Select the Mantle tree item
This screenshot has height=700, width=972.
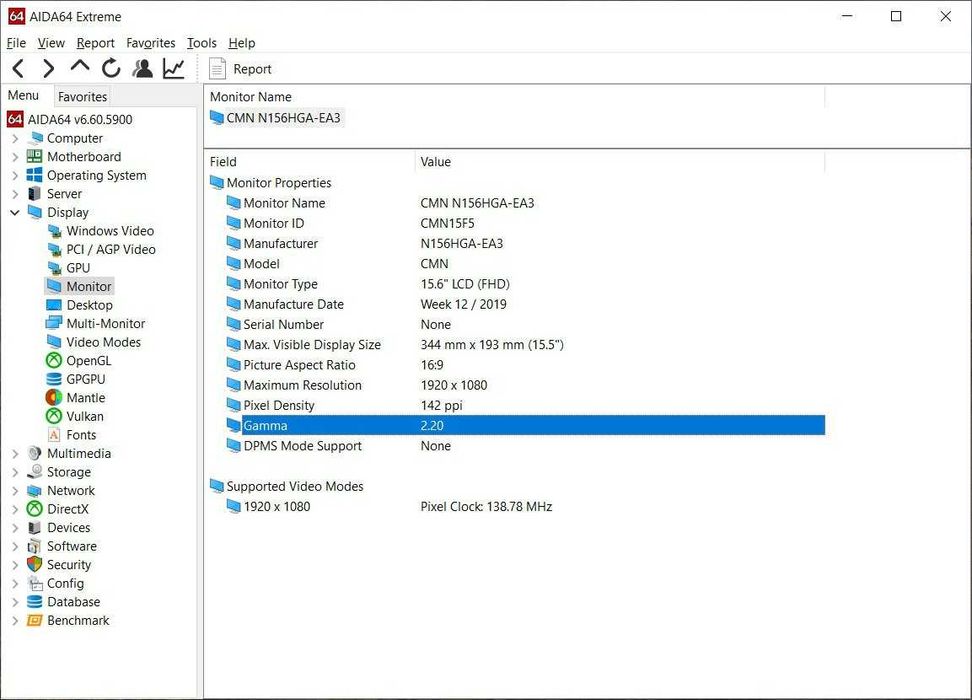76,398
